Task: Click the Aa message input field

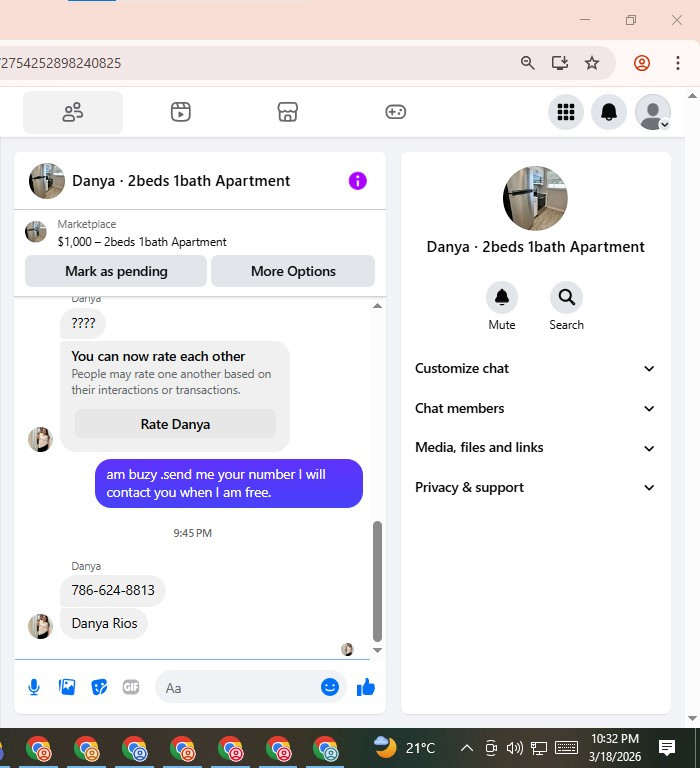Action: pyautogui.click(x=238, y=688)
